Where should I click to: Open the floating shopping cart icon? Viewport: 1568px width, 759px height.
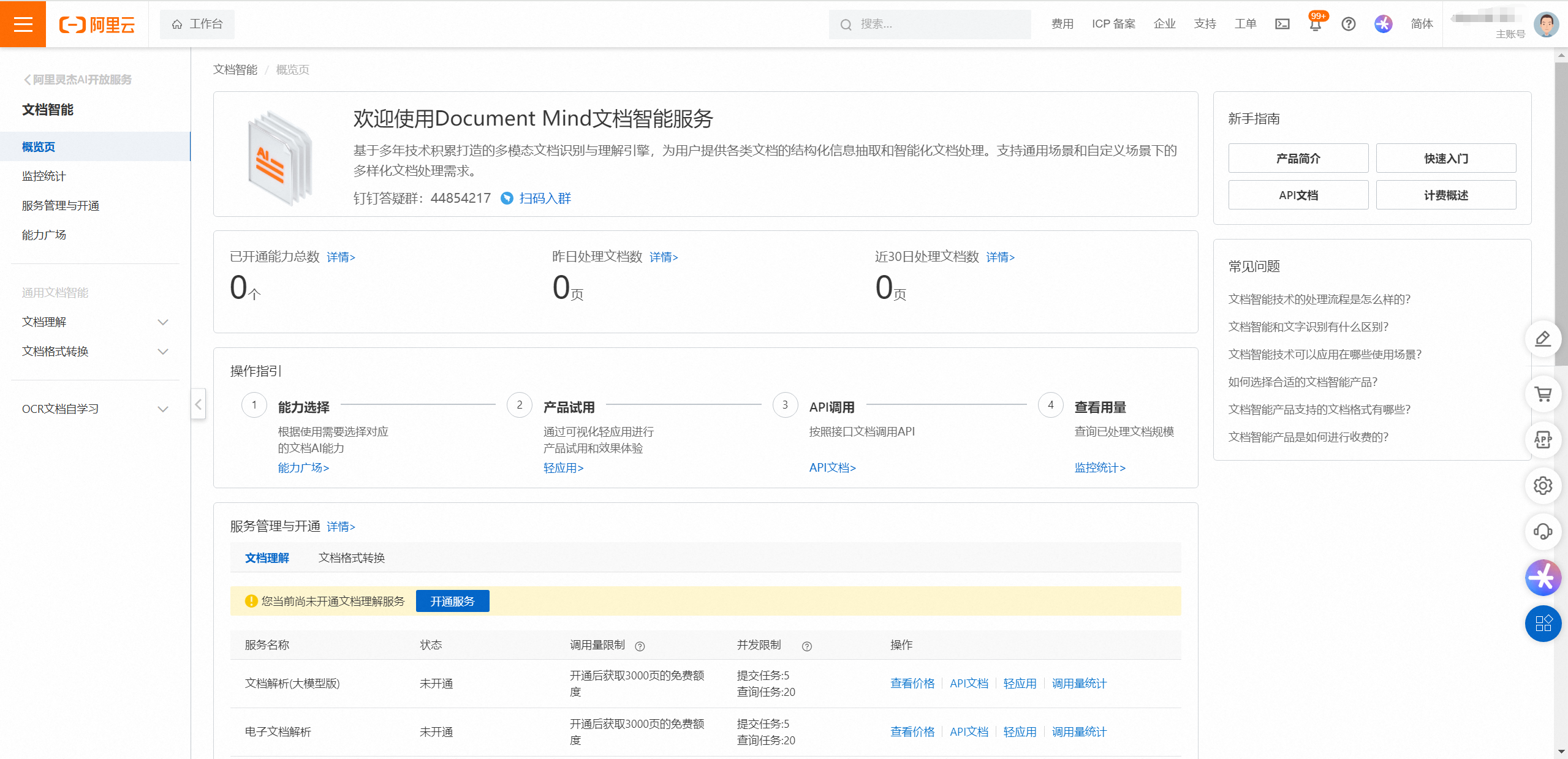(x=1543, y=394)
